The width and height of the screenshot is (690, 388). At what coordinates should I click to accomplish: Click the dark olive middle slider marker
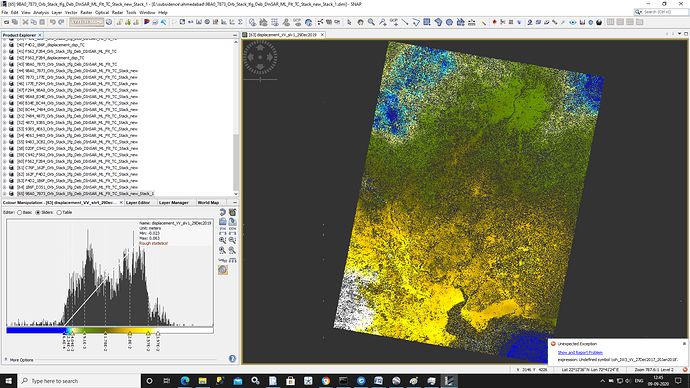point(105,334)
